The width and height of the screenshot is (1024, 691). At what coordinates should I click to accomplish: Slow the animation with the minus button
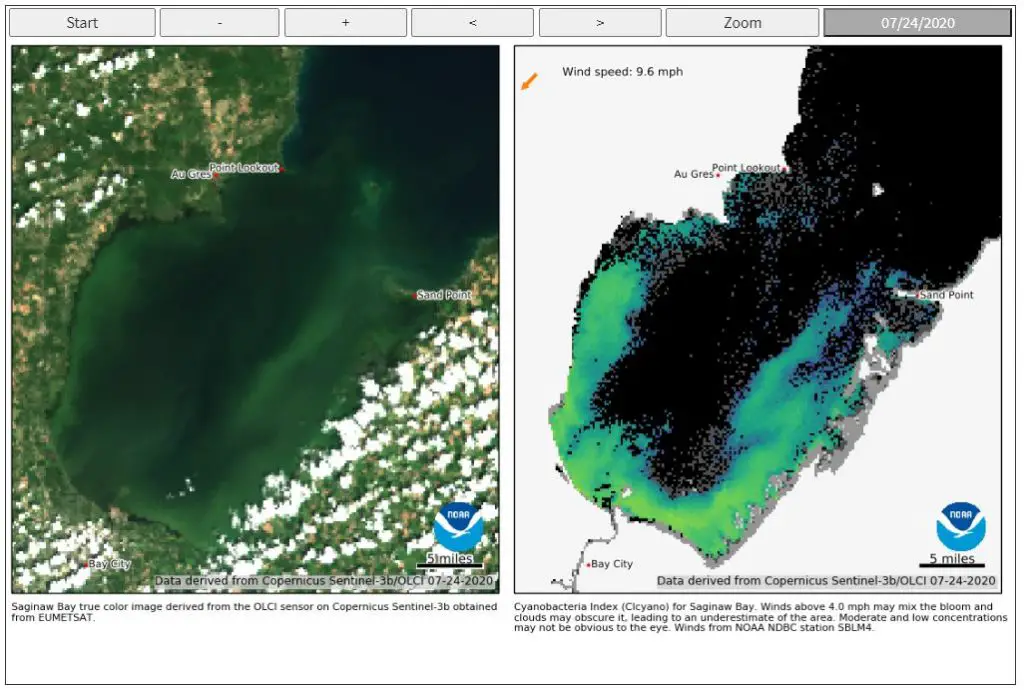click(x=219, y=23)
